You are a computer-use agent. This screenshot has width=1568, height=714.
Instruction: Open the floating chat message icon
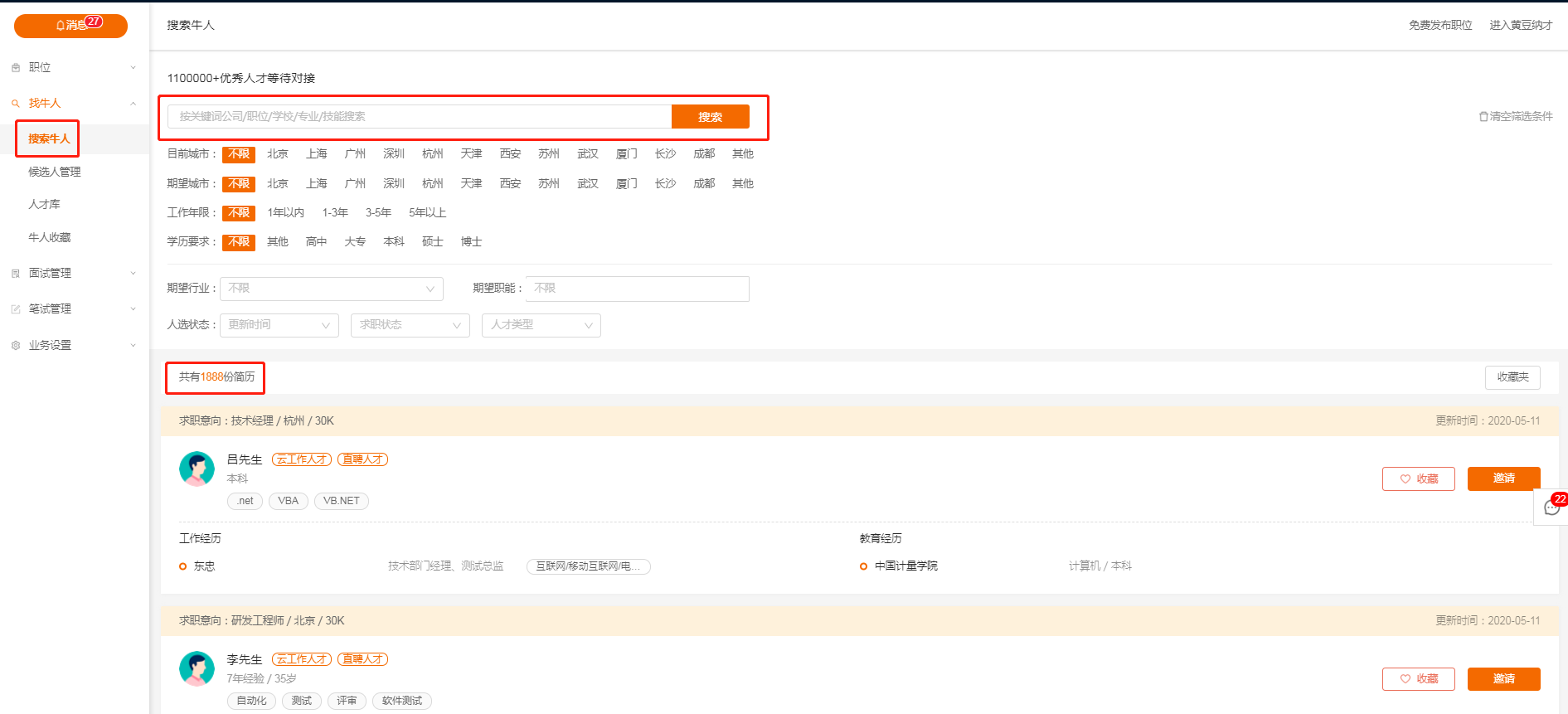[x=1551, y=508]
